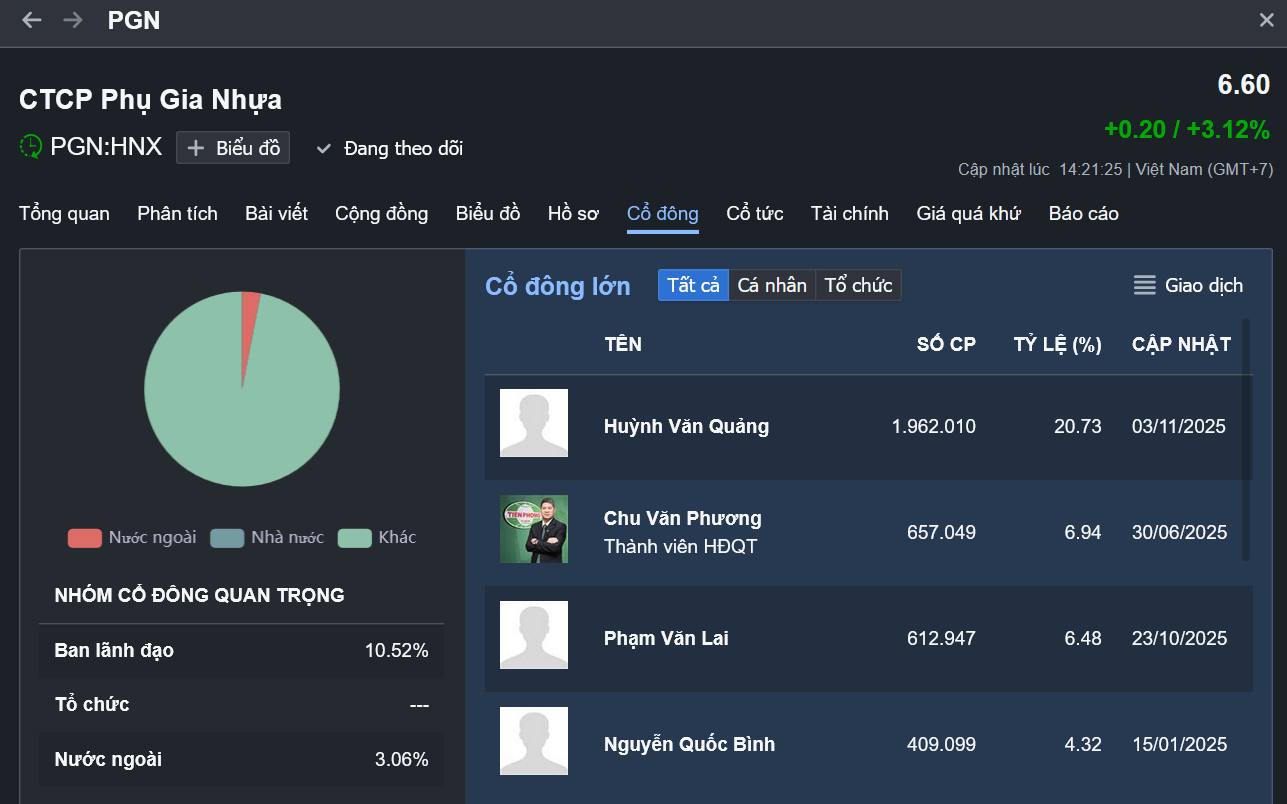The image size is (1287, 804).
Task: Select the update date 23/10/2025
Action: click(x=1179, y=638)
